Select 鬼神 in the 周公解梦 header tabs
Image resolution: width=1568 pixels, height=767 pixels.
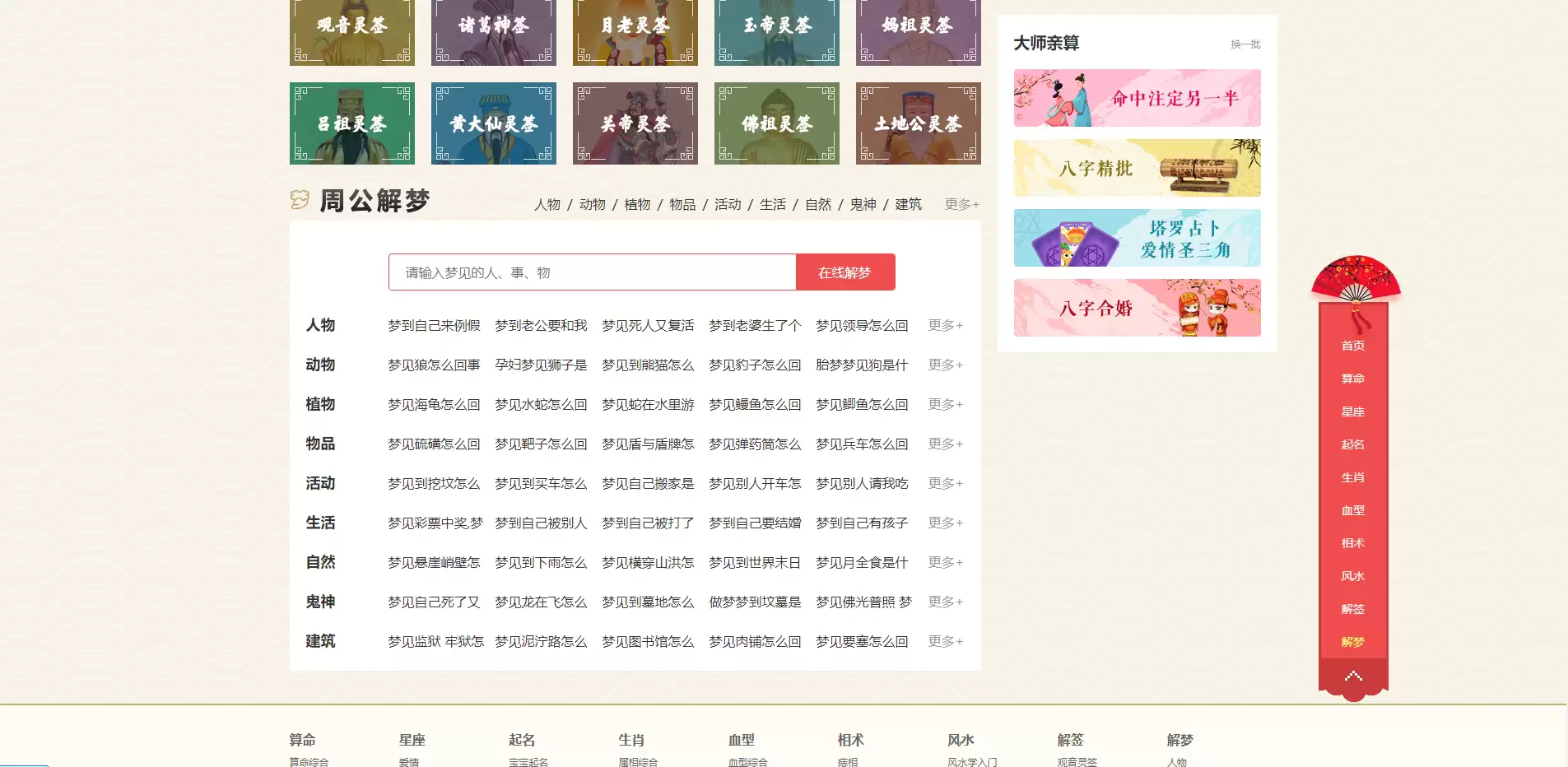863,204
